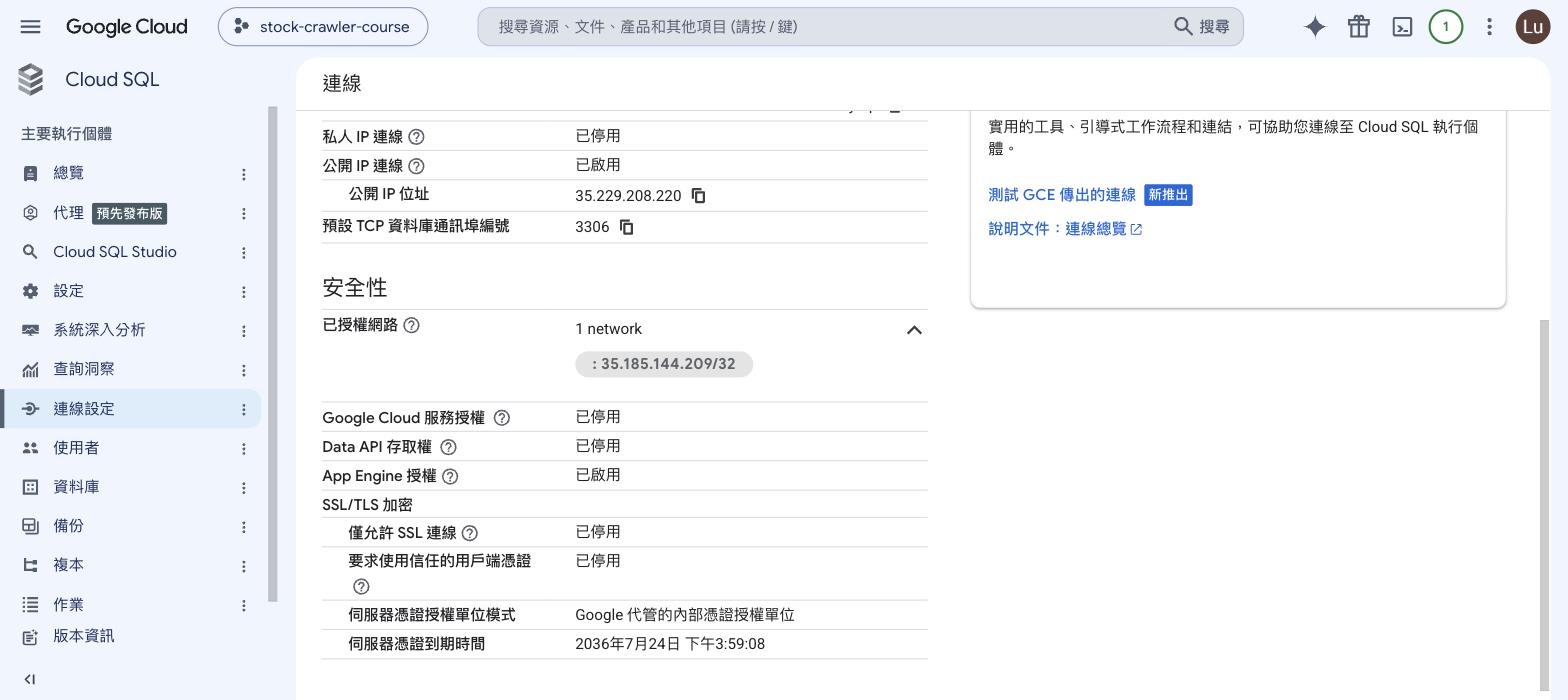
Task: Show help for 私人 IP 連線
Action: point(417,137)
